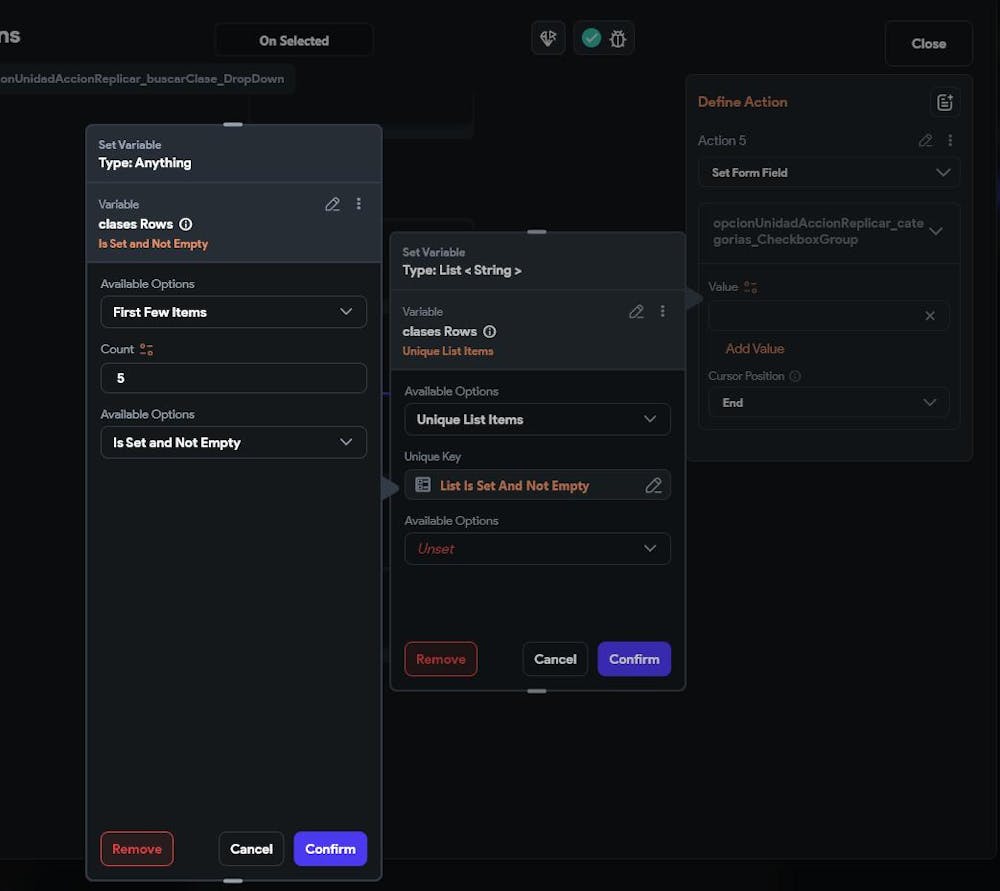Edit variable in Type: Anything panel
This screenshot has height=891, width=1000.
click(x=332, y=204)
